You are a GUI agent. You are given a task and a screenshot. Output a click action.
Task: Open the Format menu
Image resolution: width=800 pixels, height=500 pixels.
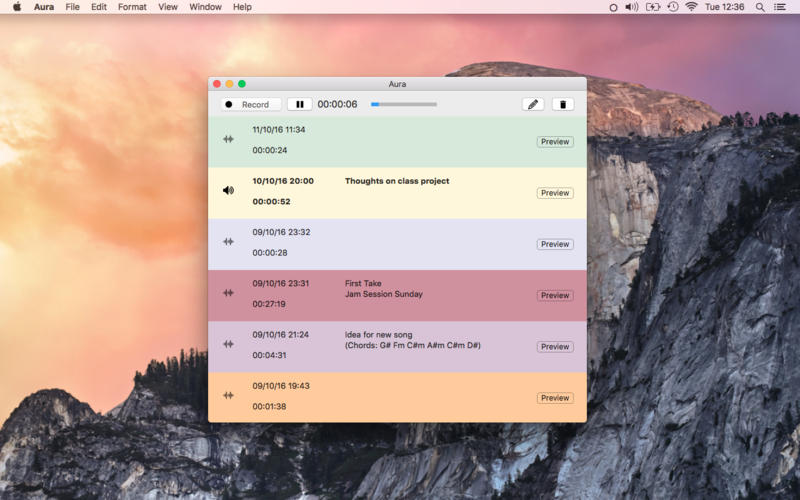(x=132, y=7)
